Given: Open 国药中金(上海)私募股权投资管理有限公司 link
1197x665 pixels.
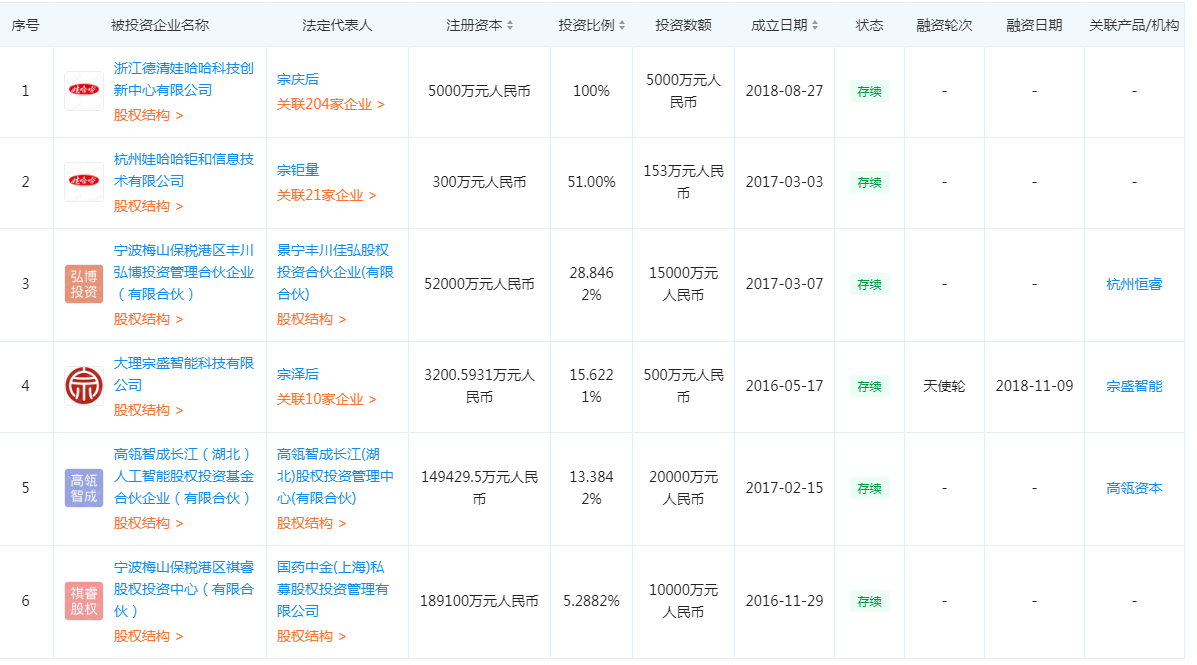Looking at the screenshot, I should 333,588.
